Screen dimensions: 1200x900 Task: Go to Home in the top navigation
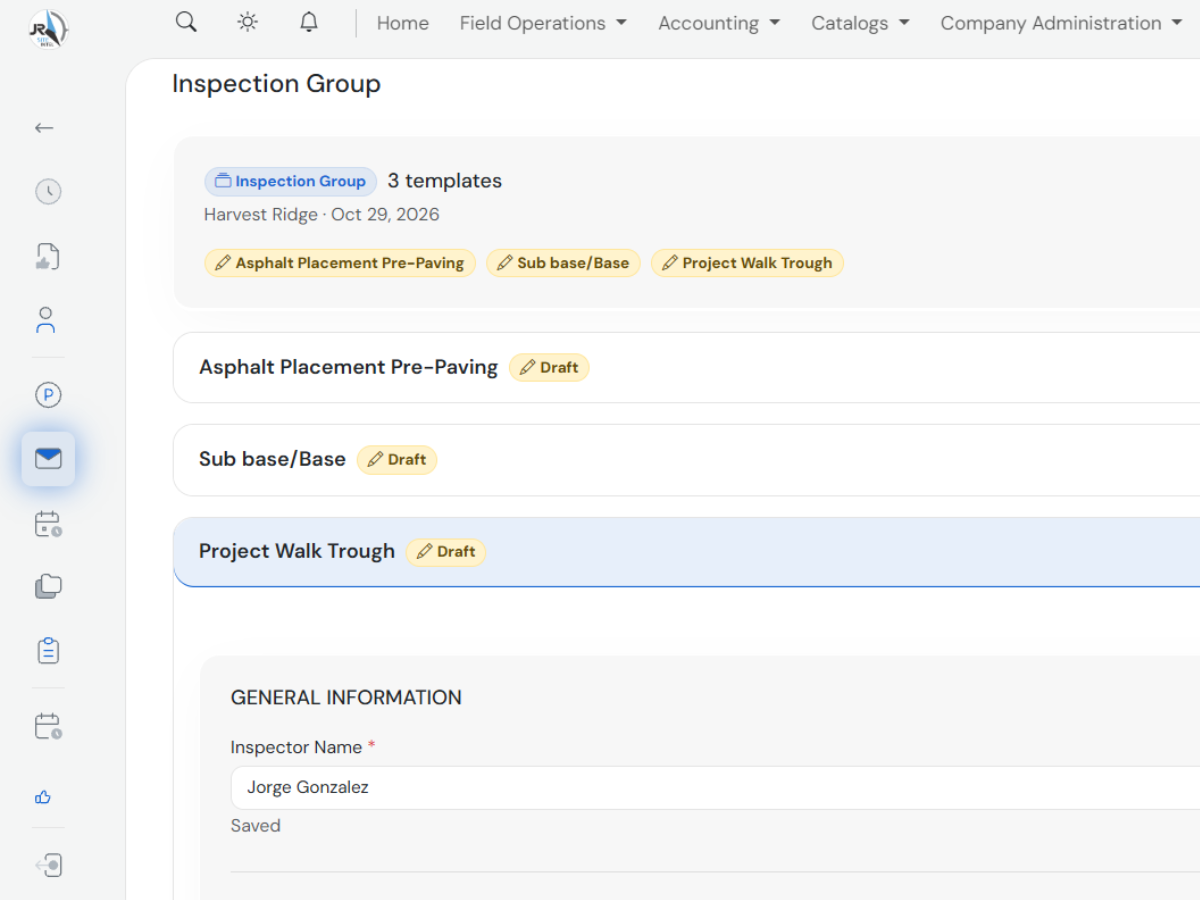403,23
